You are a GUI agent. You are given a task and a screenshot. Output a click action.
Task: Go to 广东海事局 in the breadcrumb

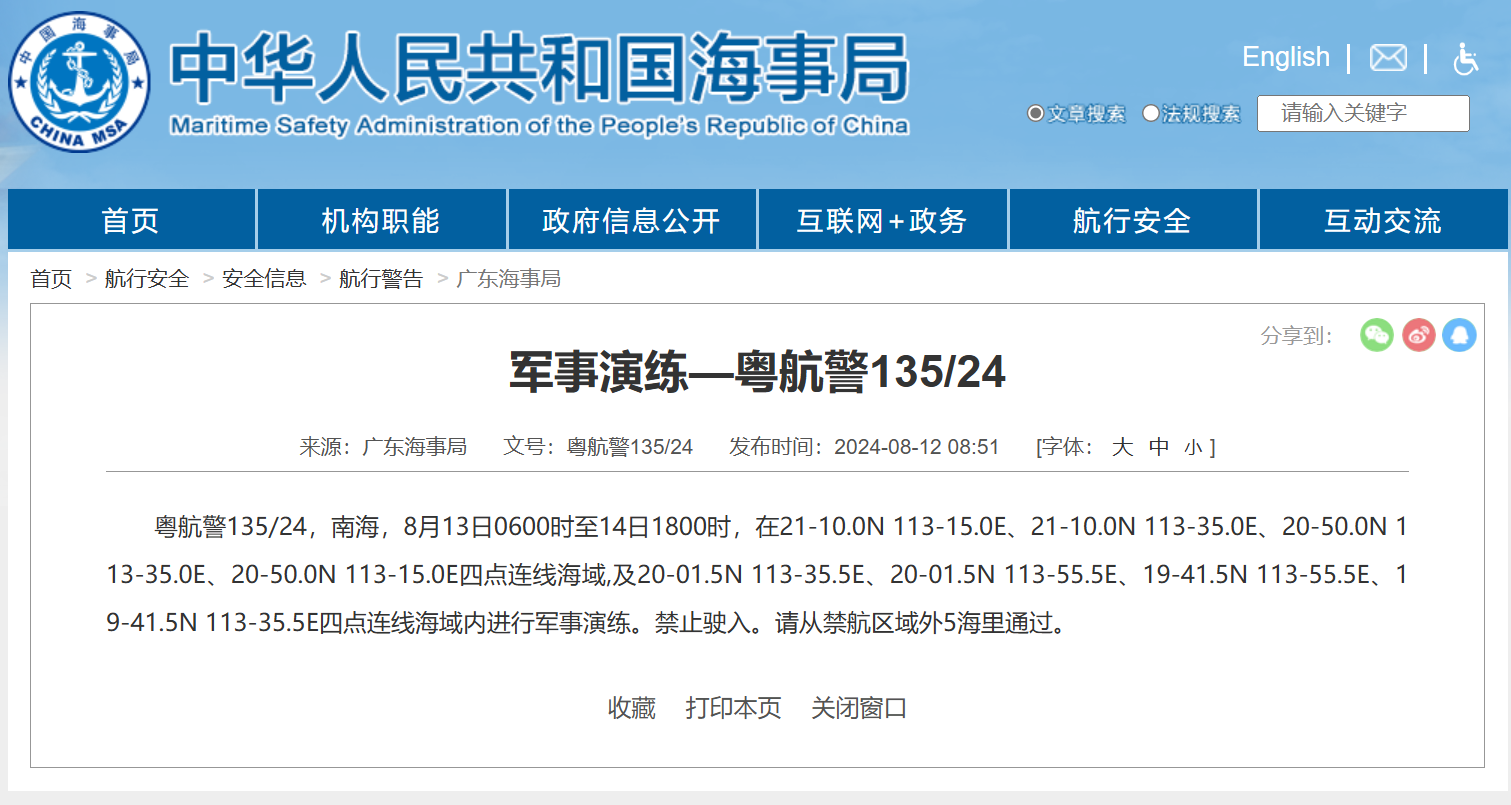[x=509, y=279]
